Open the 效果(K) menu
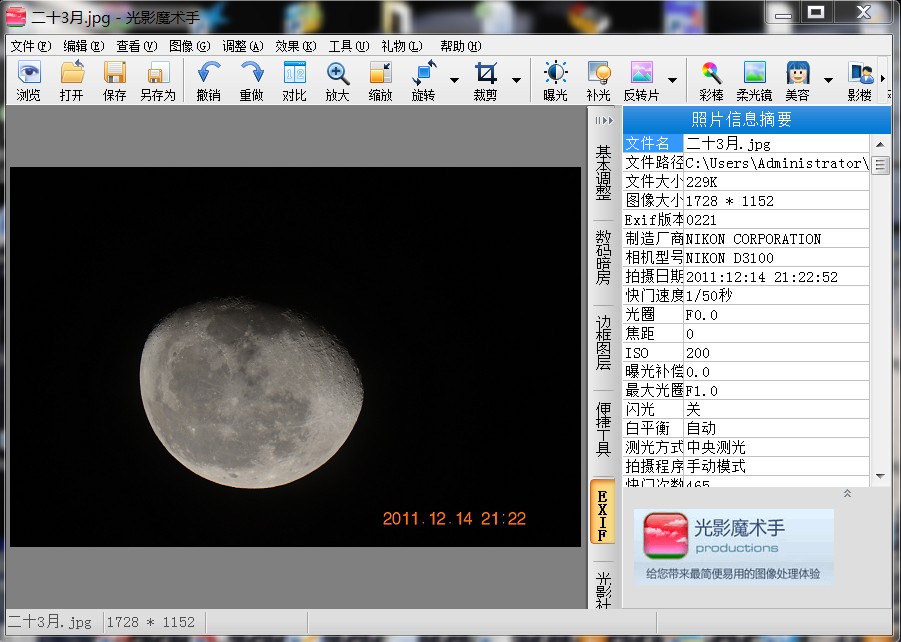This screenshot has width=901, height=642. coord(295,46)
